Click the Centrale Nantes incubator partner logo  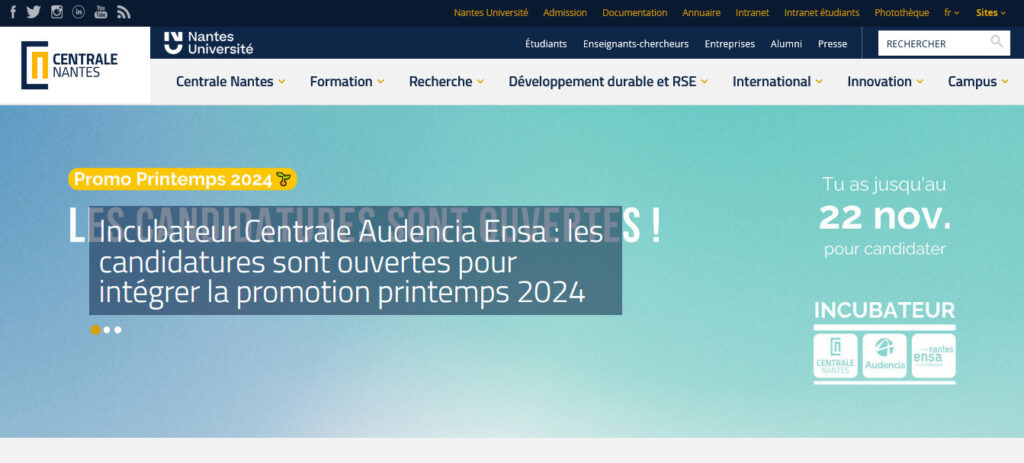835,356
